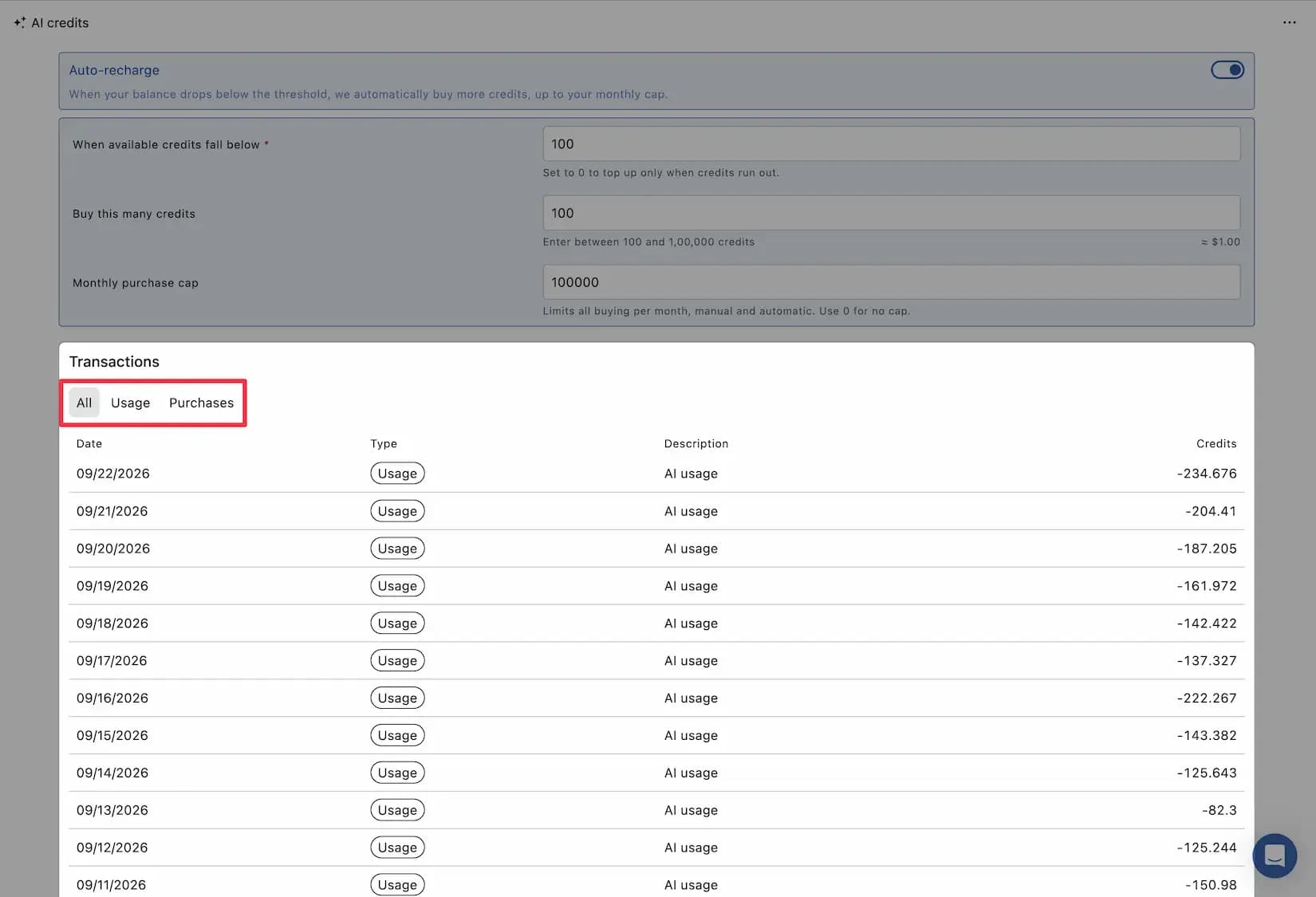Select the All transactions tab
1316x897 pixels.
84,403
